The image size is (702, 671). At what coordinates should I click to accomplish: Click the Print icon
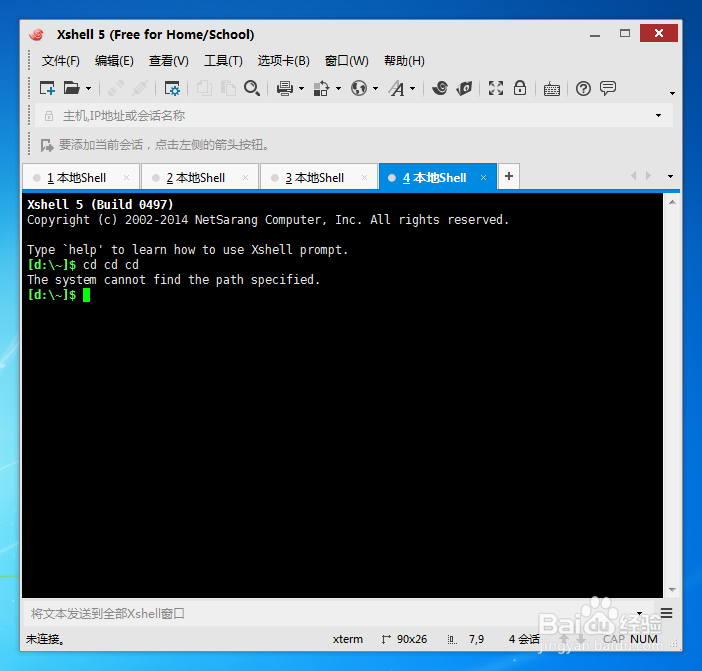[285, 88]
